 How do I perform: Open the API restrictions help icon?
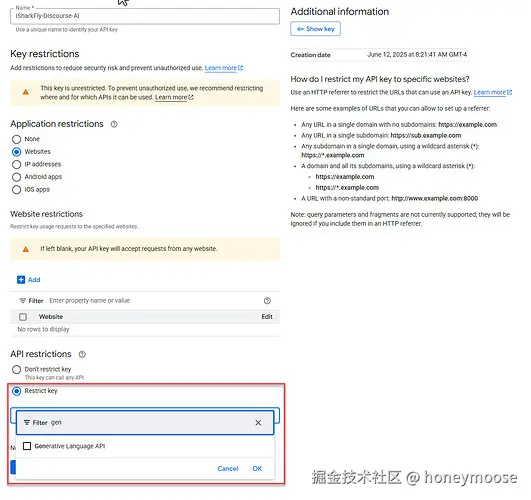tap(82, 354)
